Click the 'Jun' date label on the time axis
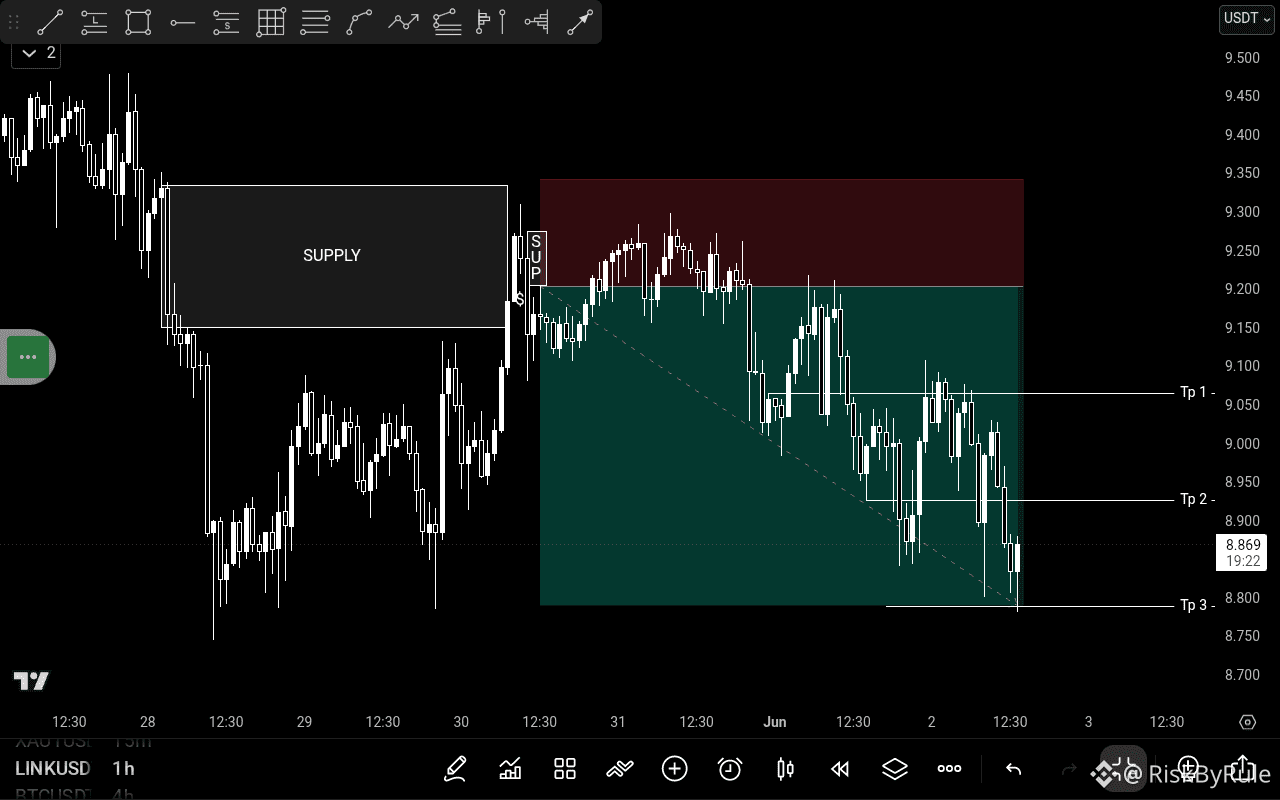The width and height of the screenshot is (1280, 800). click(x=775, y=722)
